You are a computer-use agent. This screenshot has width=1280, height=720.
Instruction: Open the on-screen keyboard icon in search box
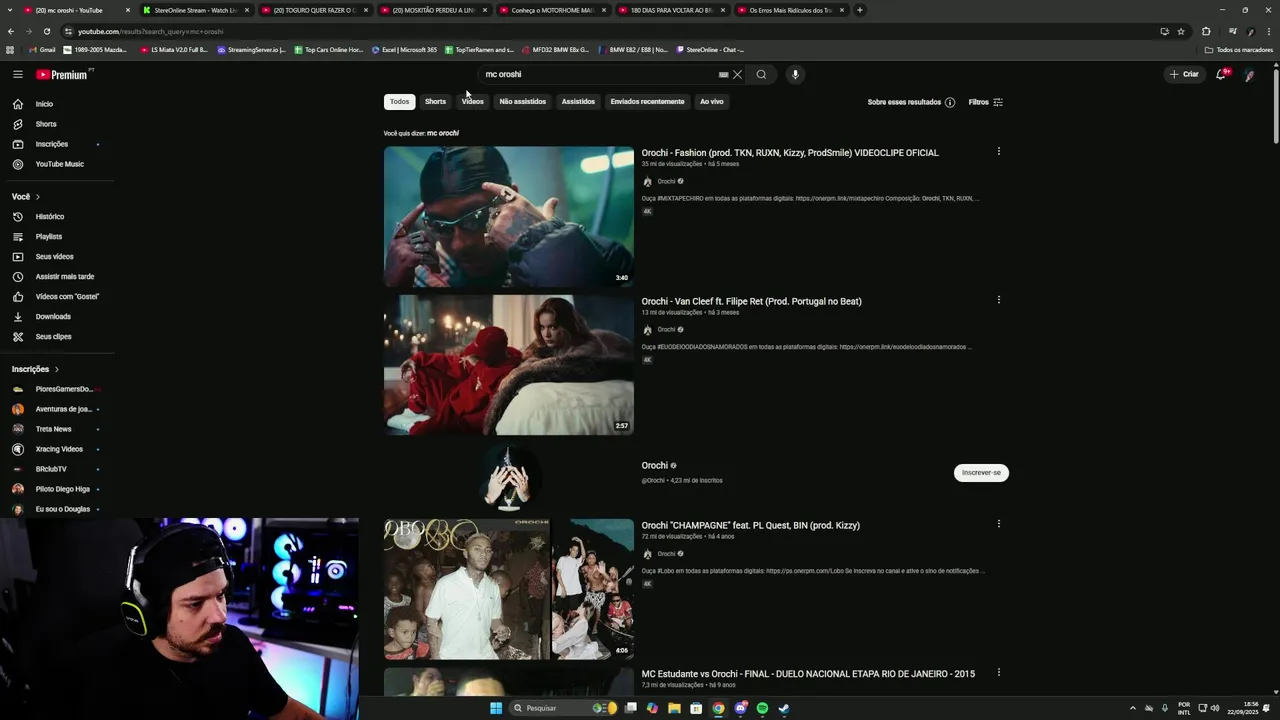click(723, 74)
